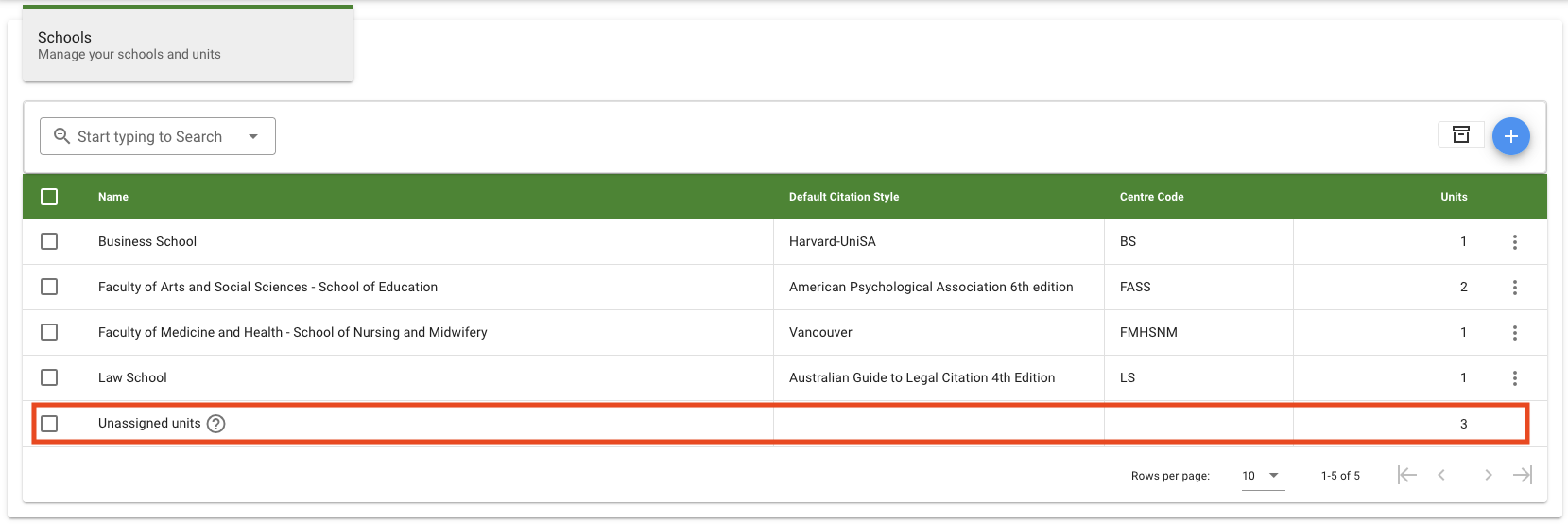Select the Law School row checkbox
Viewport: 1568px width, 525px height.
(49, 378)
